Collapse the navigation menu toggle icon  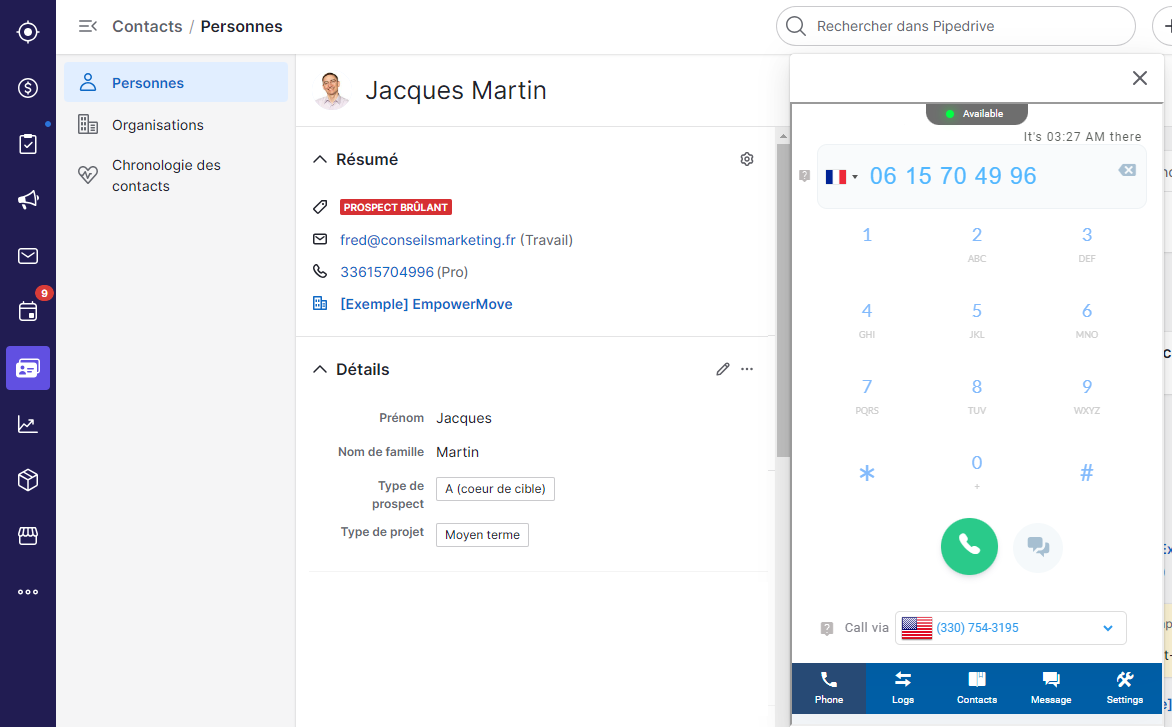[87, 26]
